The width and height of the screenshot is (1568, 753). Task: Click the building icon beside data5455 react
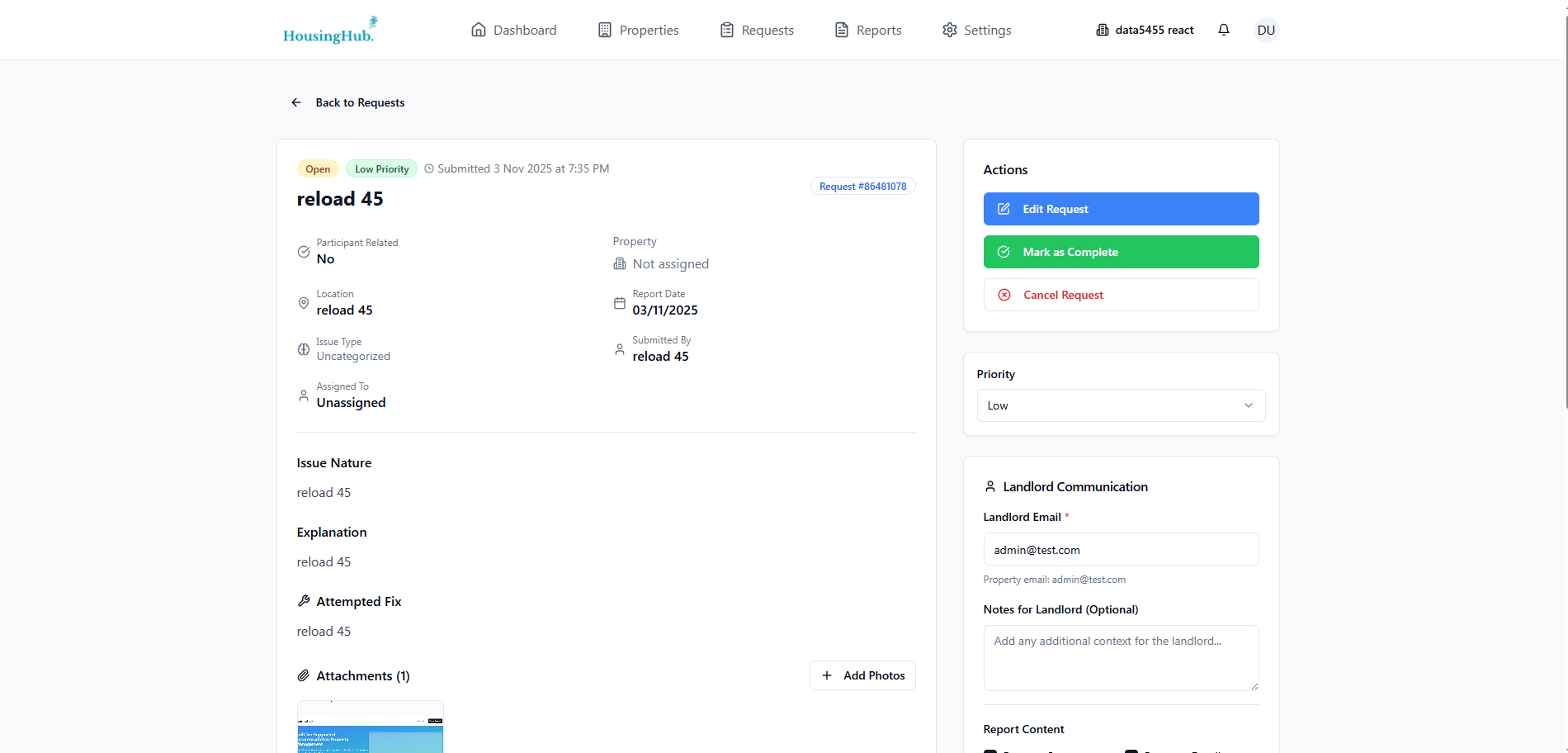pyautogui.click(x=1102, y=29)
